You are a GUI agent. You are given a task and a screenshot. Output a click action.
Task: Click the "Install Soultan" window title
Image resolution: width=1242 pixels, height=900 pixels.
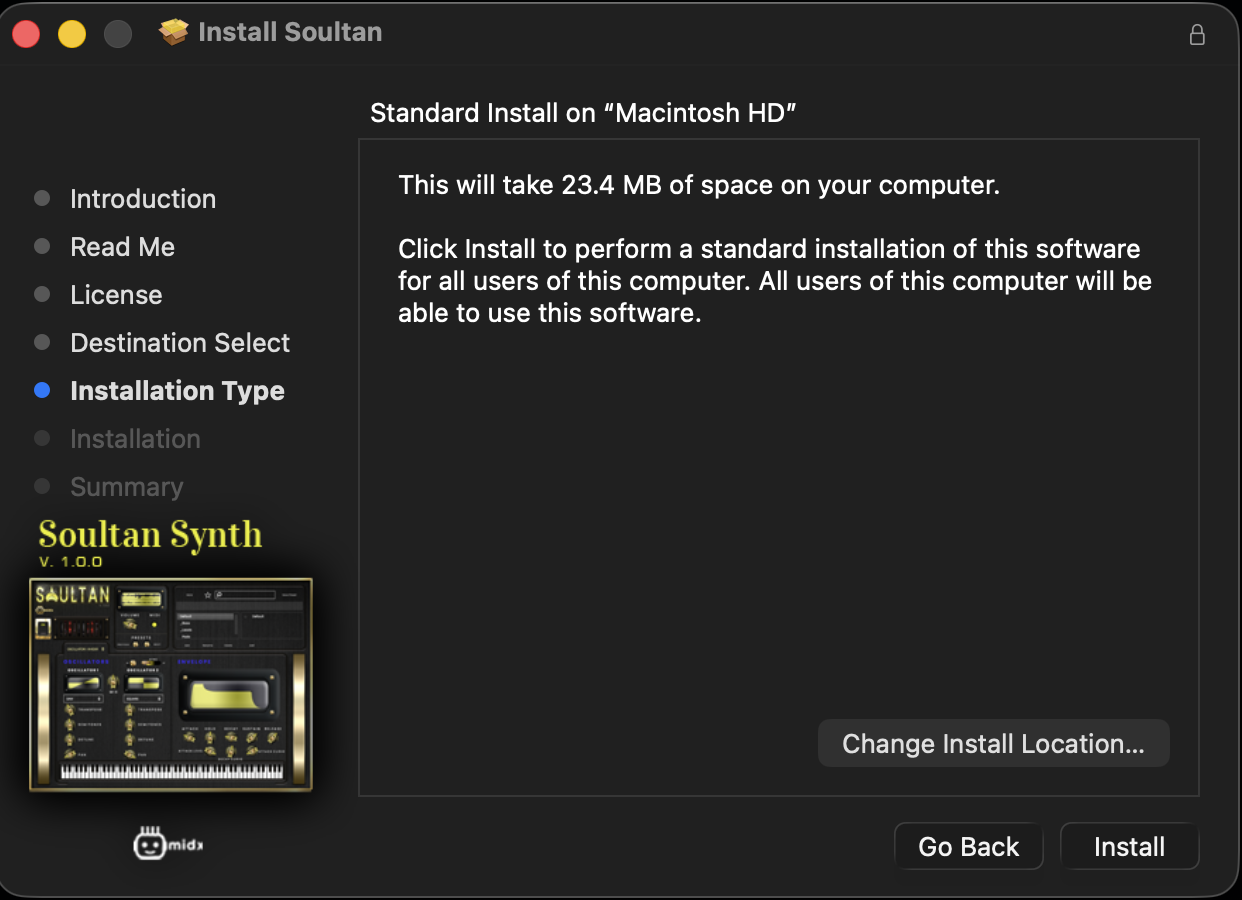(x=290, y=32)
